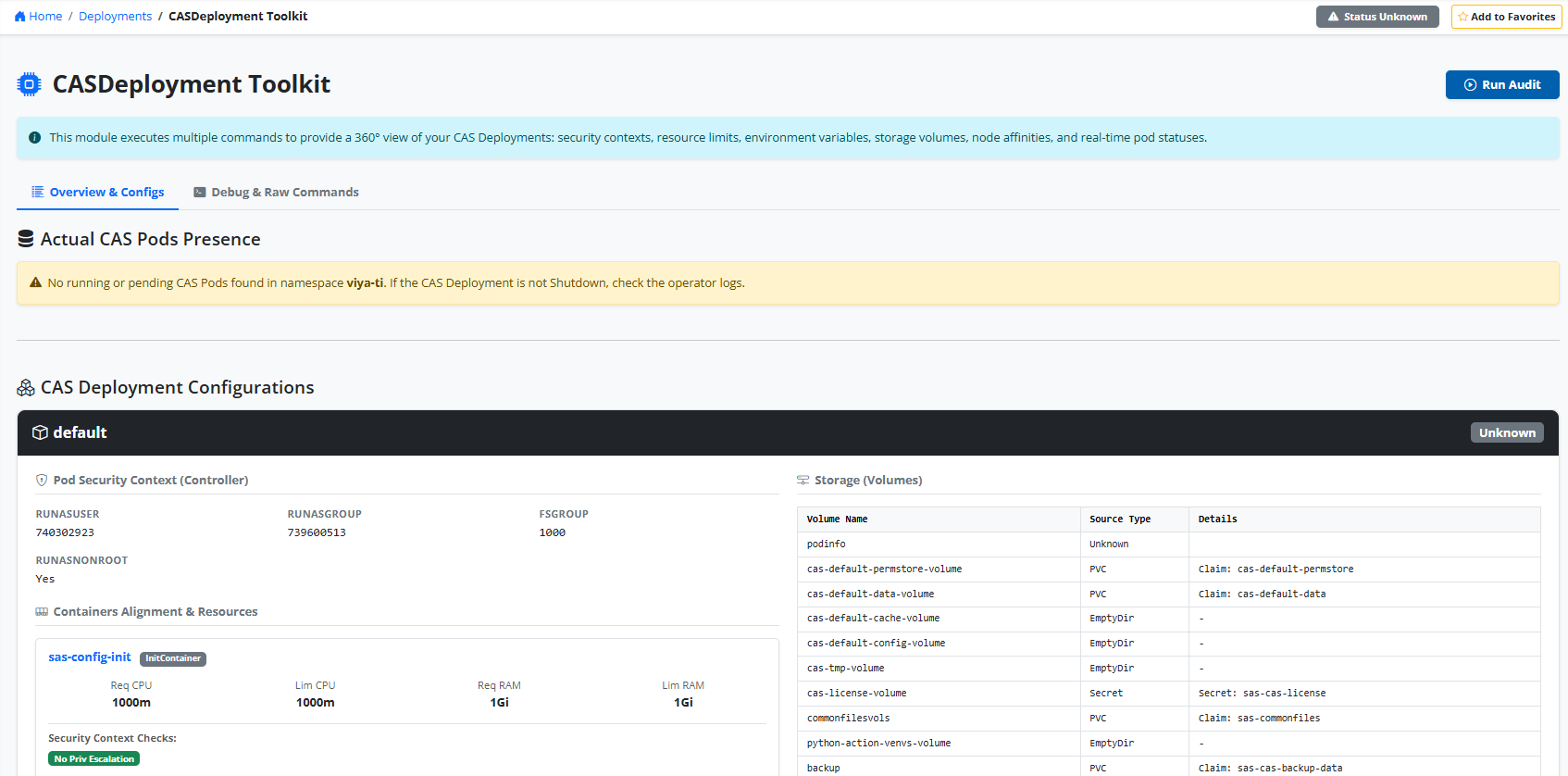1568x776 pixels.
Task: Click Secret: sas-cas-license detail cell
Action: 1364,694
